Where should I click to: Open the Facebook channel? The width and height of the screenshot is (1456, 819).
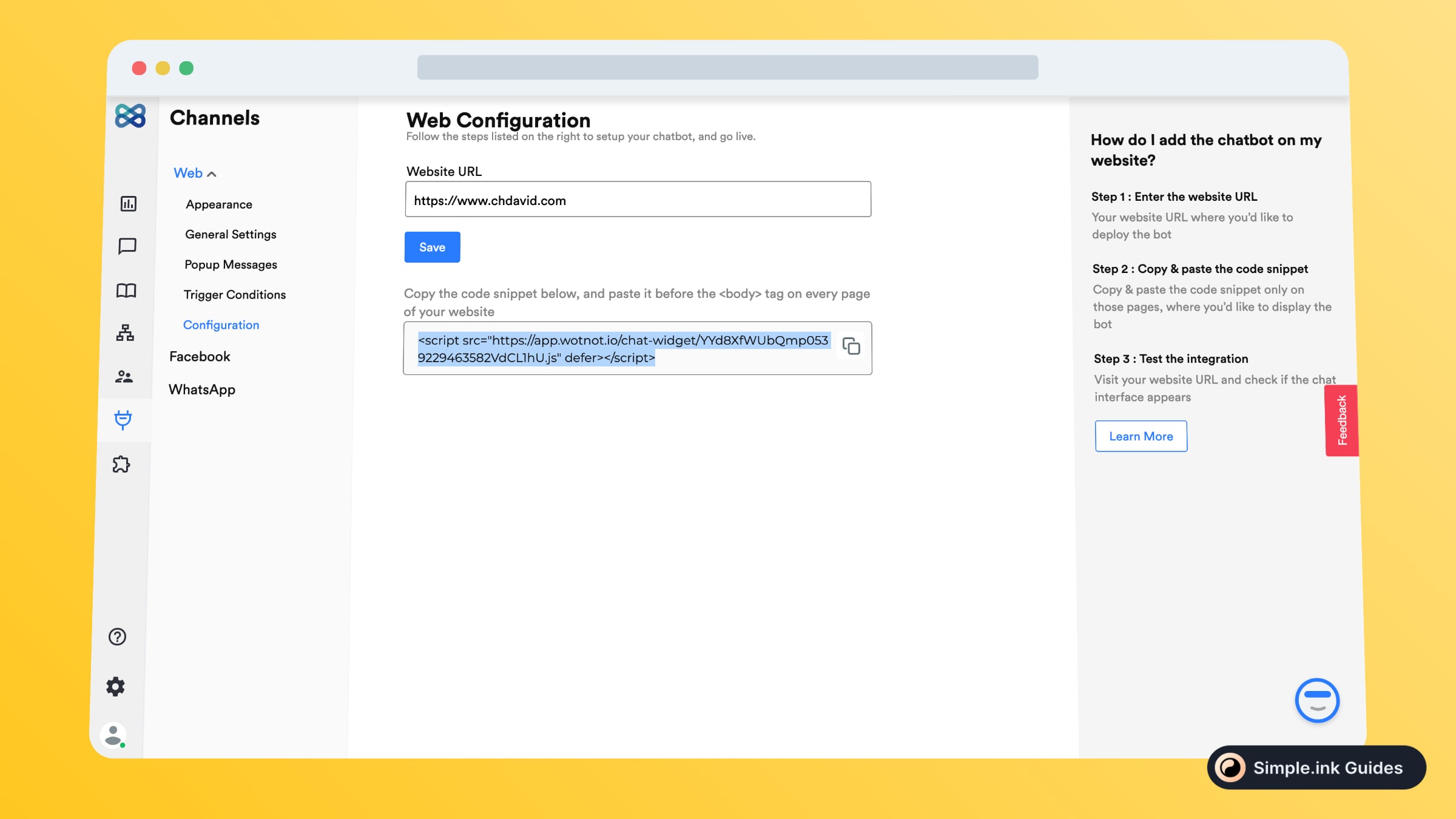200,356
